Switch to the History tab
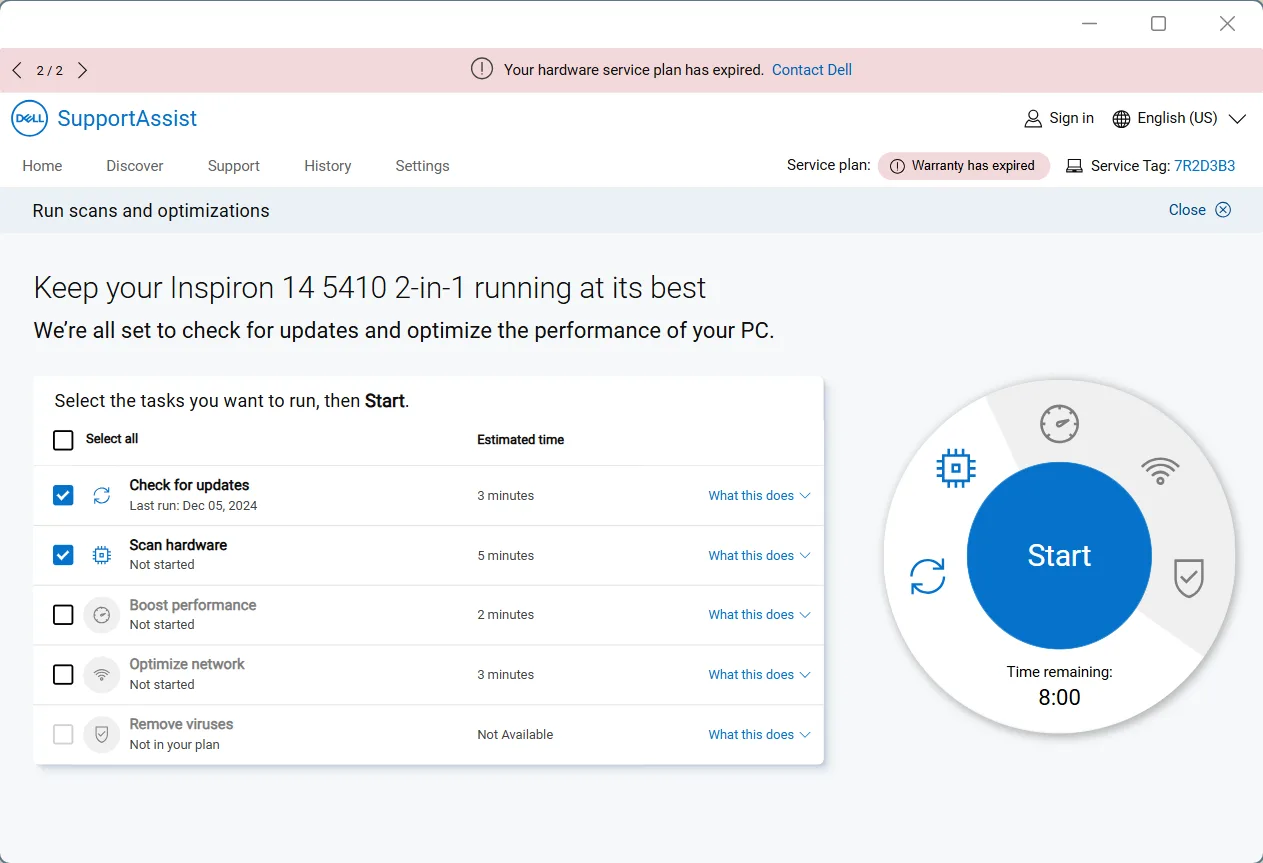 [328, 166]
